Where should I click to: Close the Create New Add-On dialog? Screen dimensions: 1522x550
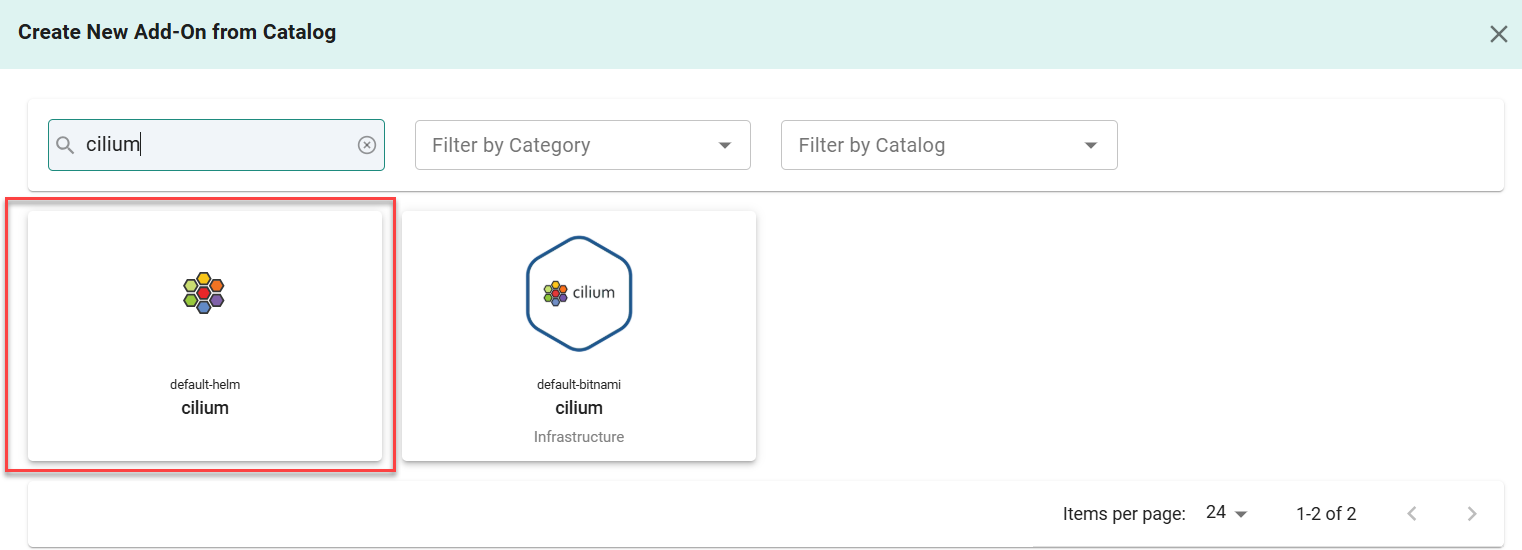[1498, 35]
